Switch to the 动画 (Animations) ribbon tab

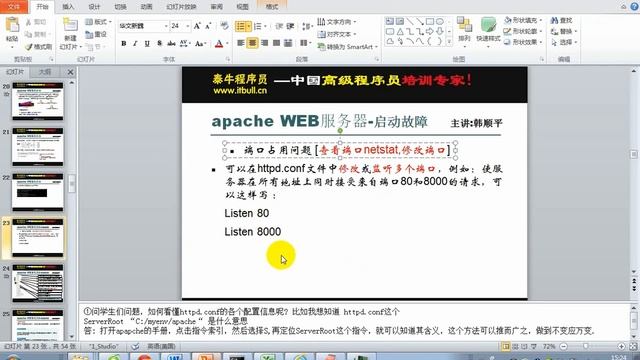coord(146,7)
